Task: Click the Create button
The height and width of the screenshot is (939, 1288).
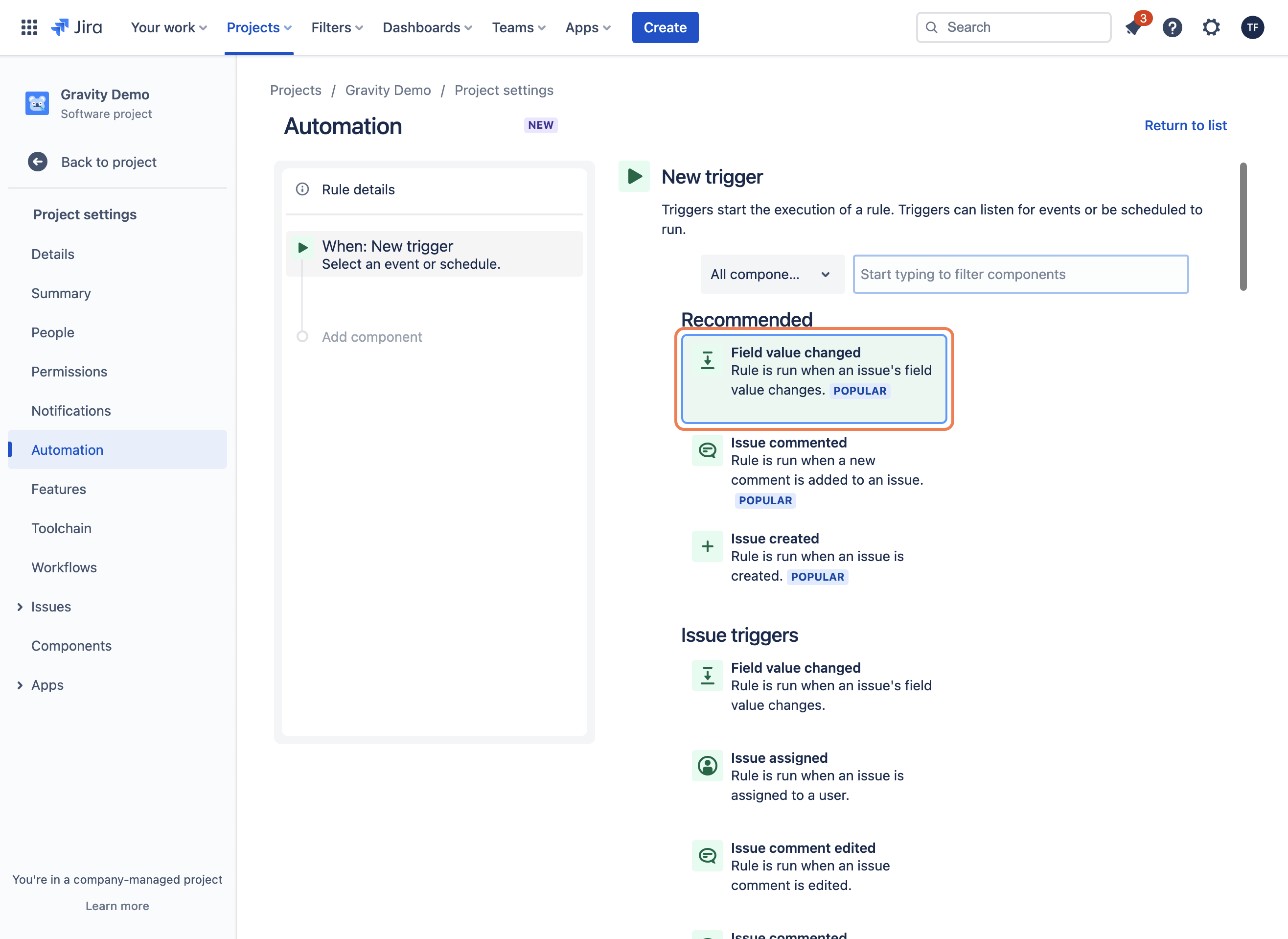Action: (665, 27)
